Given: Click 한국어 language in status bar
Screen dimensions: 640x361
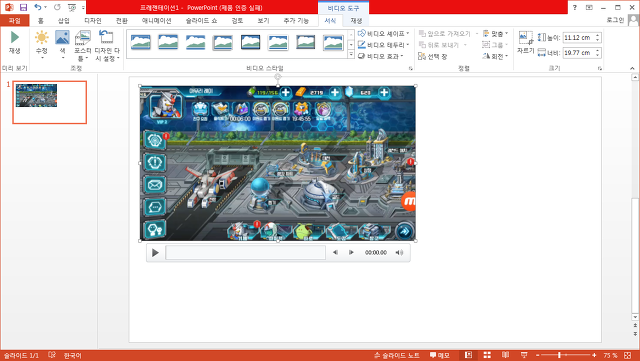Looking at the screenshot, I should 73,355.
